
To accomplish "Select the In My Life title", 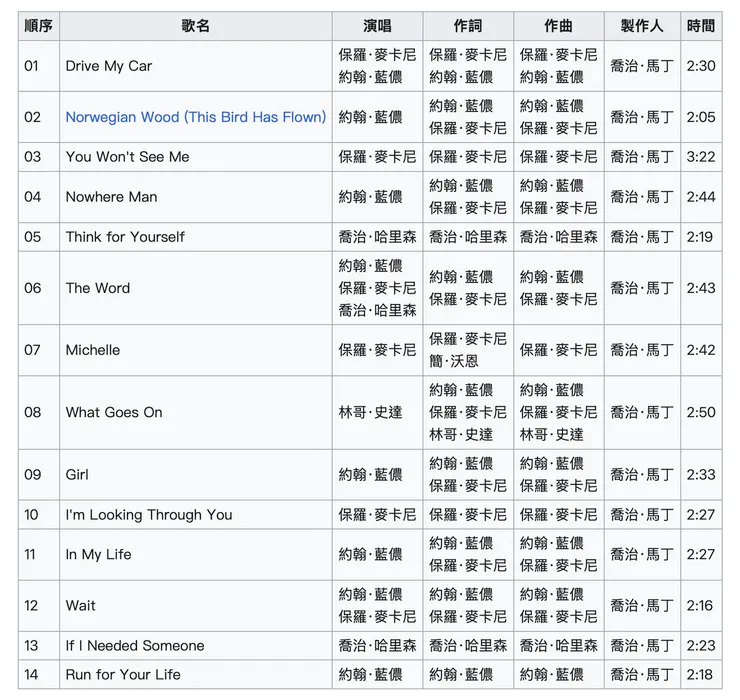I will tap(98, 555).
